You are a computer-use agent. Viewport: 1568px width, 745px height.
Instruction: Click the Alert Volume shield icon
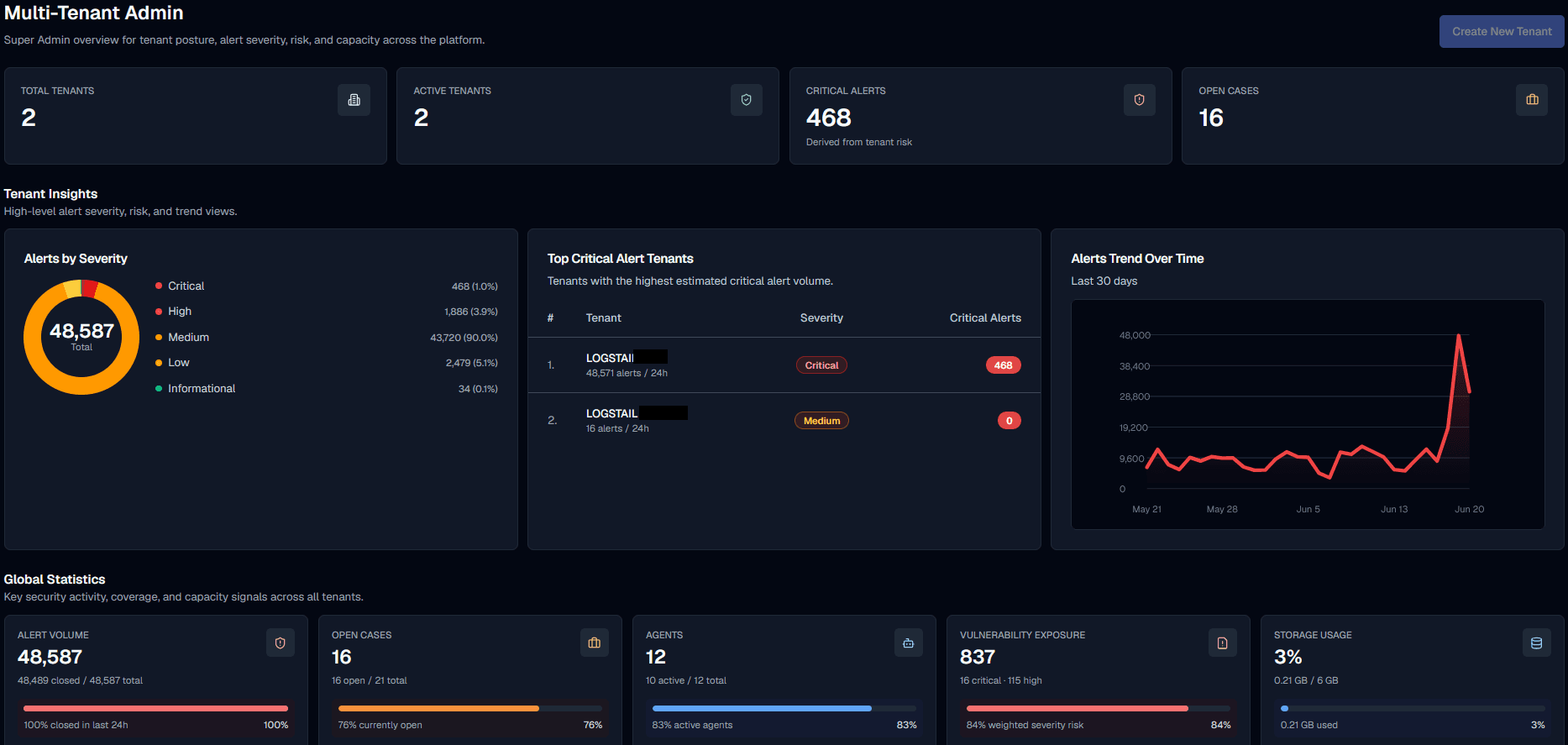(281, 643)
